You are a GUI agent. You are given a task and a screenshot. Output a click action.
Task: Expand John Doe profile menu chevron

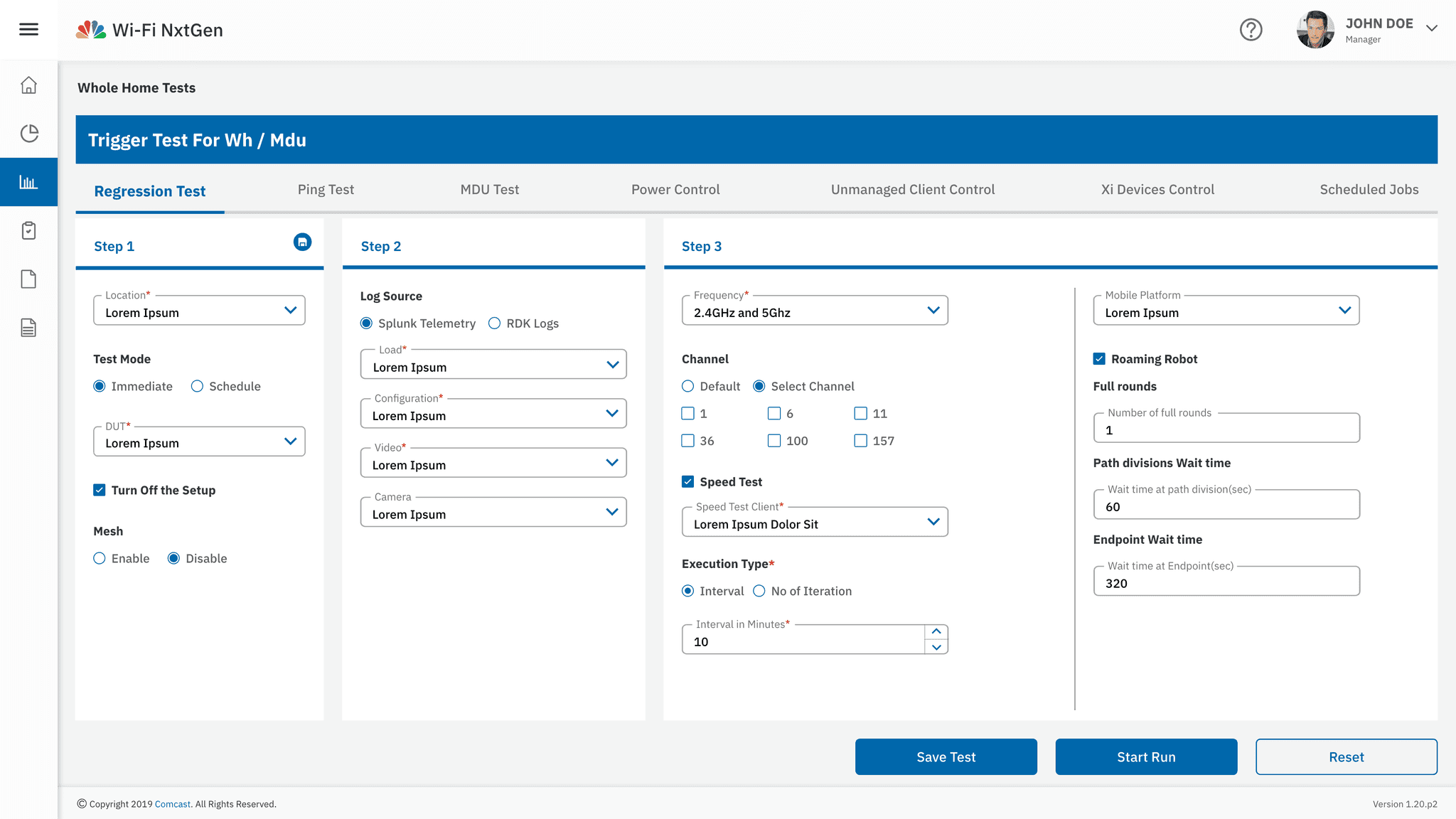click(x=1432, y=28)
